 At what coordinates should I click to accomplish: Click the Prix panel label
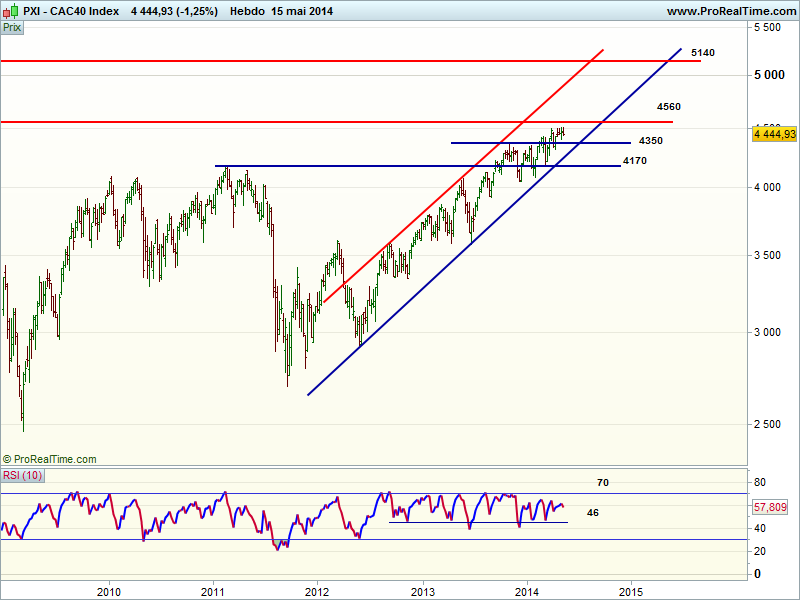[12, 28]
